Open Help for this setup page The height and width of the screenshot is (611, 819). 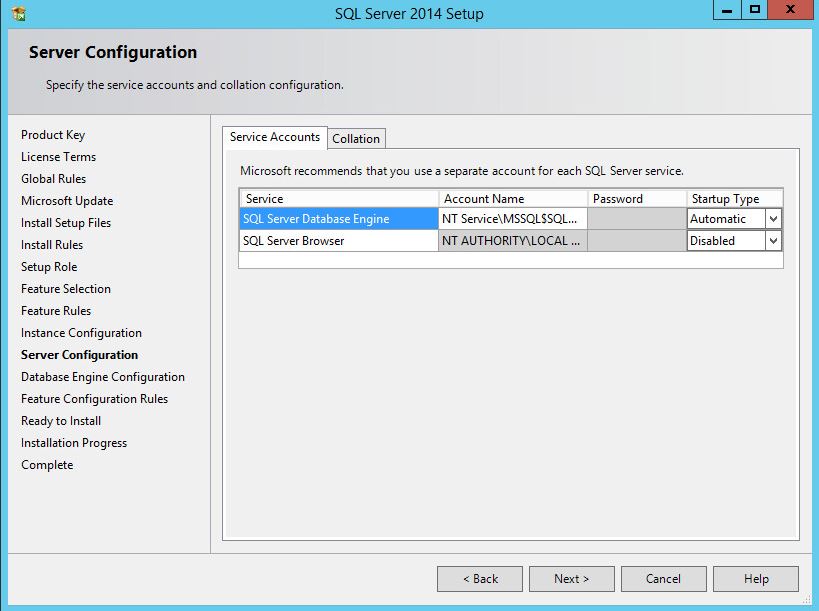coord(756,579)
